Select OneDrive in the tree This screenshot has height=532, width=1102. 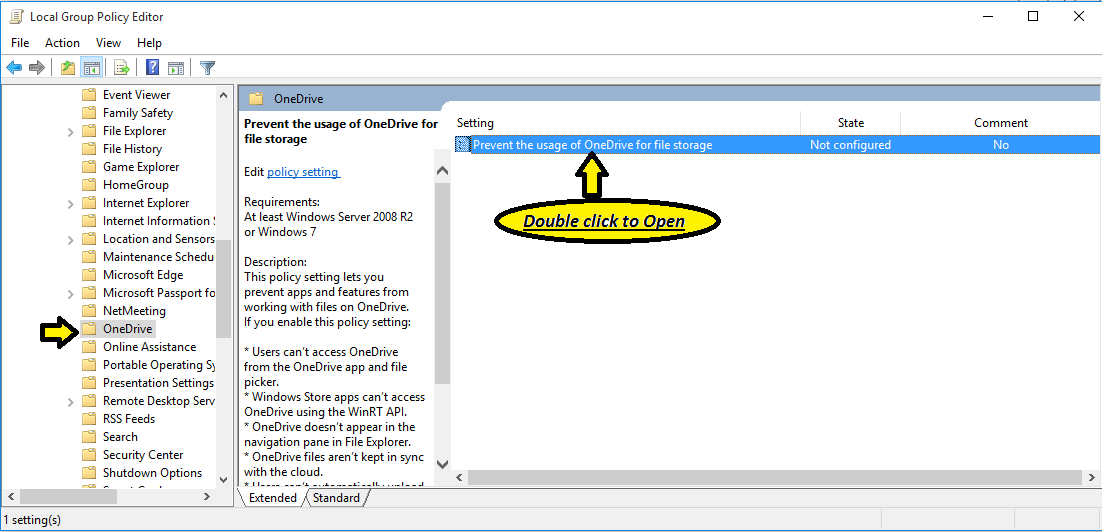click(127, 329)
